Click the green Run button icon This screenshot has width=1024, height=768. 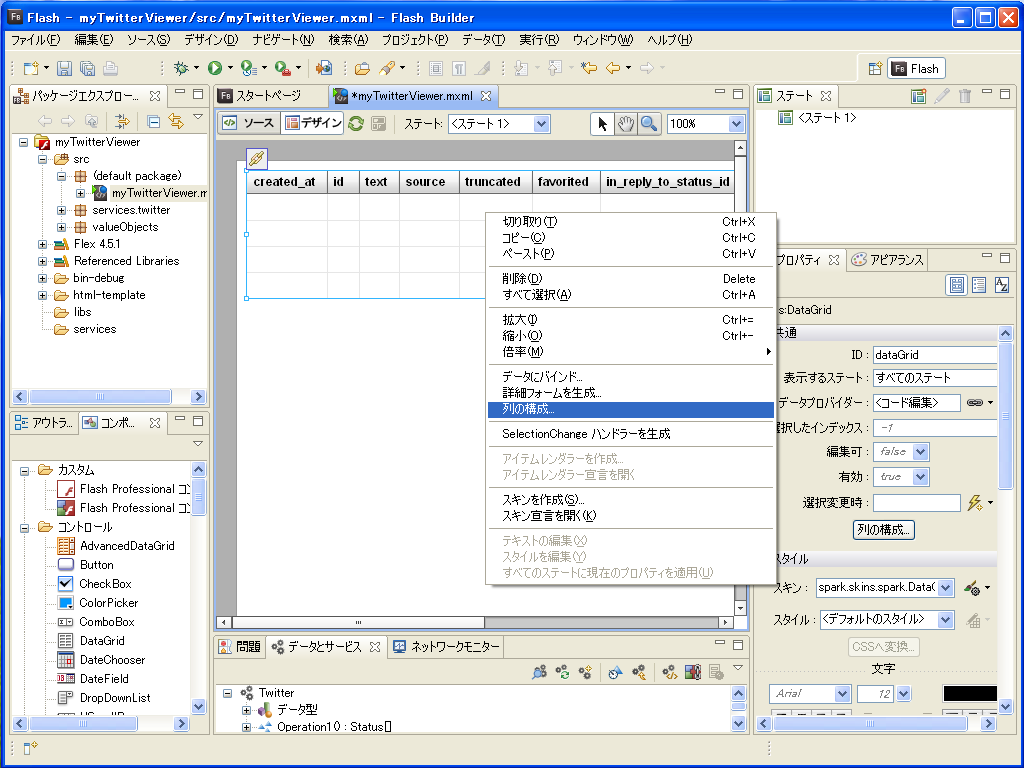(215, 67)
